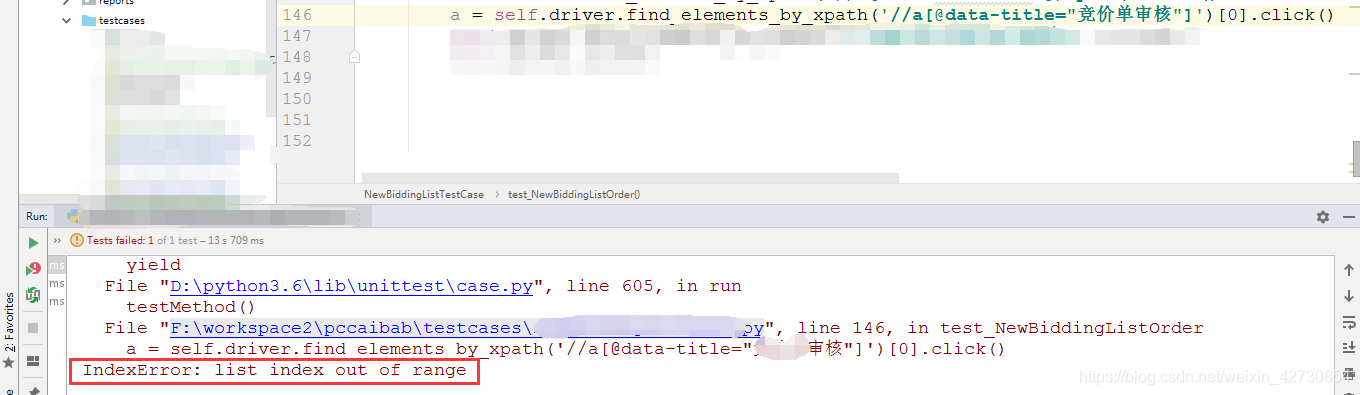This screenshot has height=395, width=1360.
Task: Toggle code fold marker at line 148
Action: click(354, 58)
